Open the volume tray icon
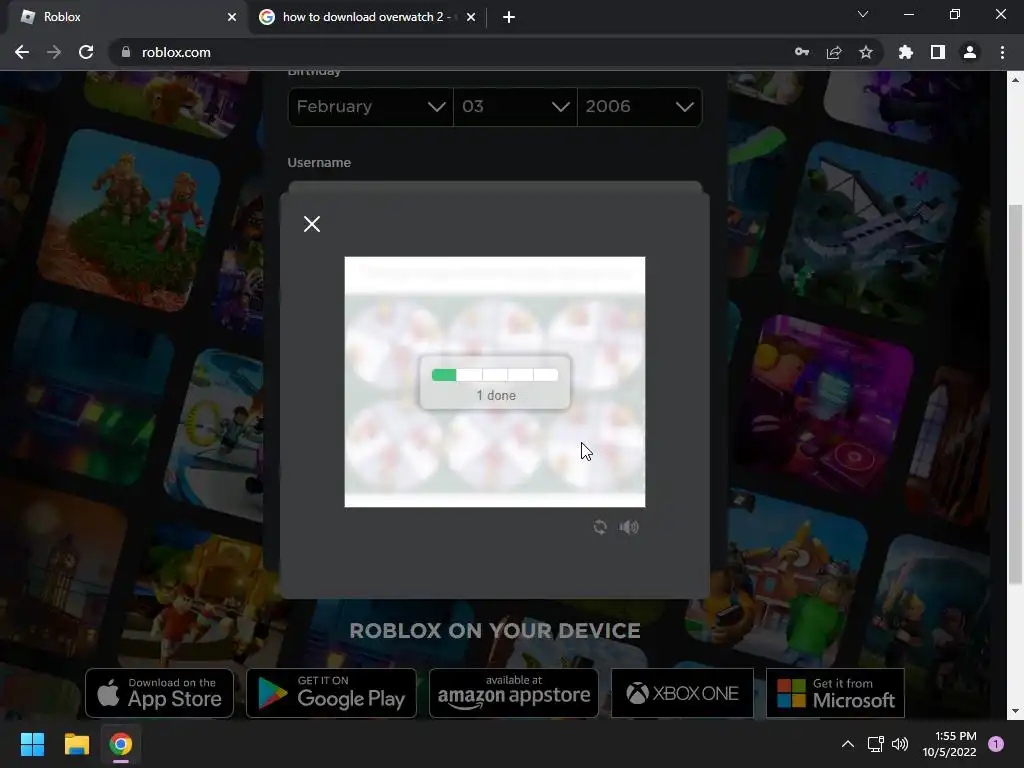The height and width of the screenshot is (768, 1024). coord(900,744)
